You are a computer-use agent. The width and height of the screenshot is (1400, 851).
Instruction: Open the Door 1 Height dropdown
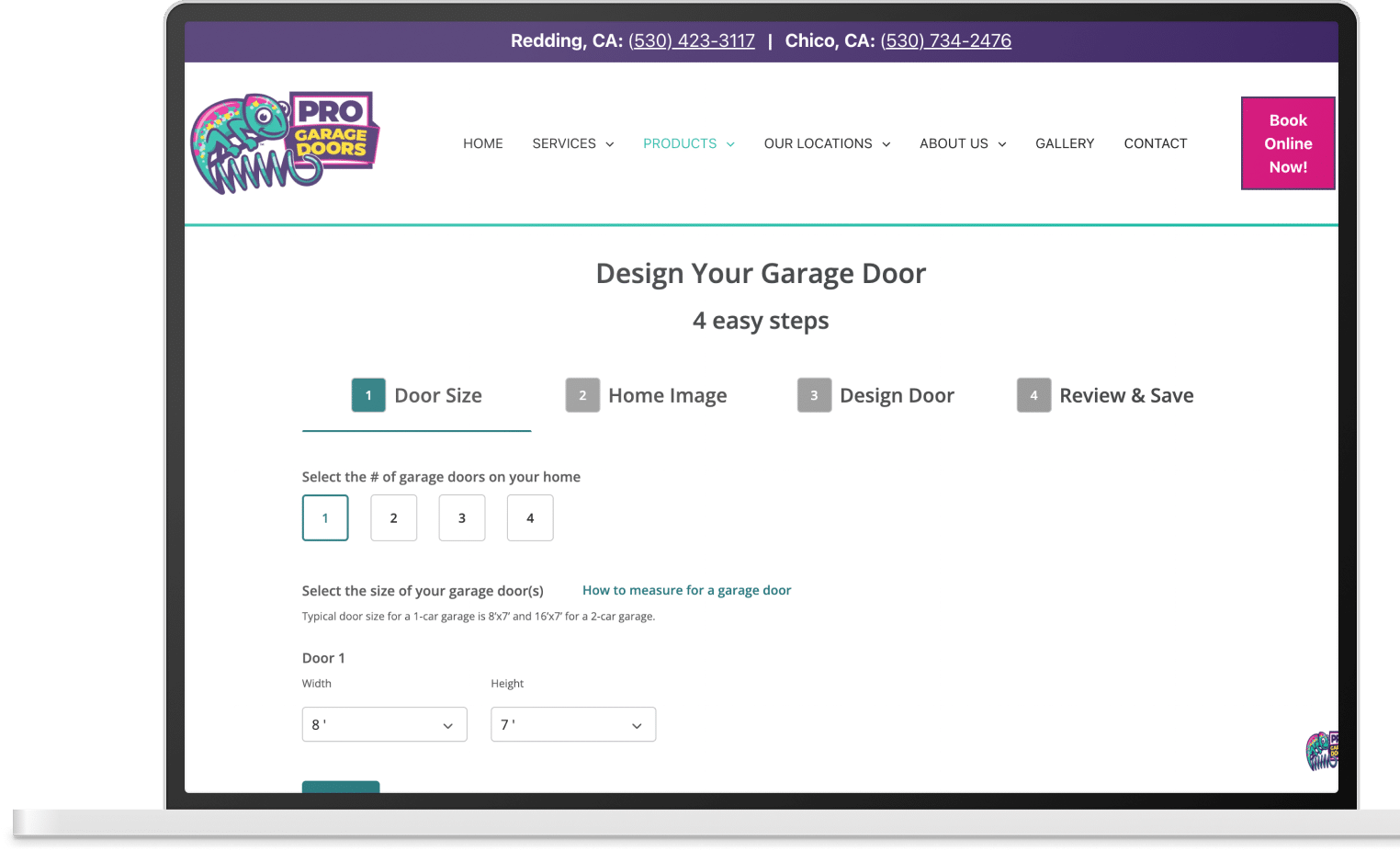coord(572,724)
